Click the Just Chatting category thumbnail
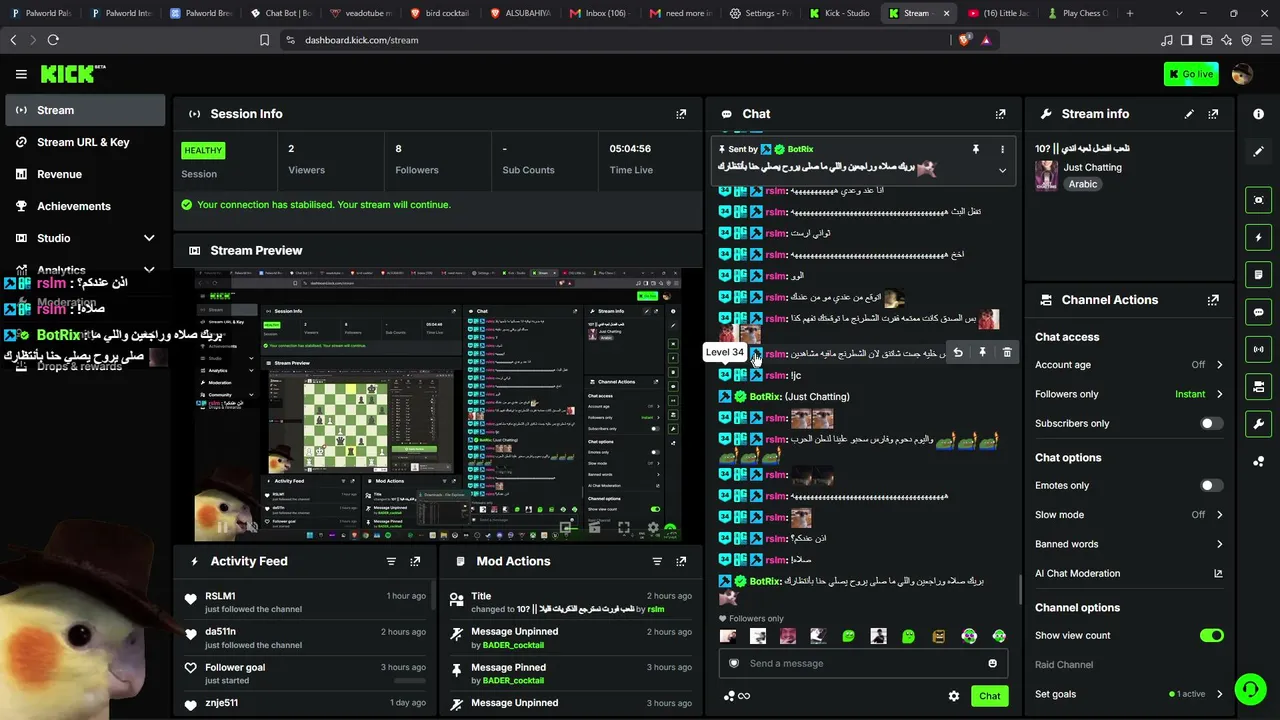The width and height of the screenshot is (1280, 720). pyautogui.click(x=1046, y=176)
